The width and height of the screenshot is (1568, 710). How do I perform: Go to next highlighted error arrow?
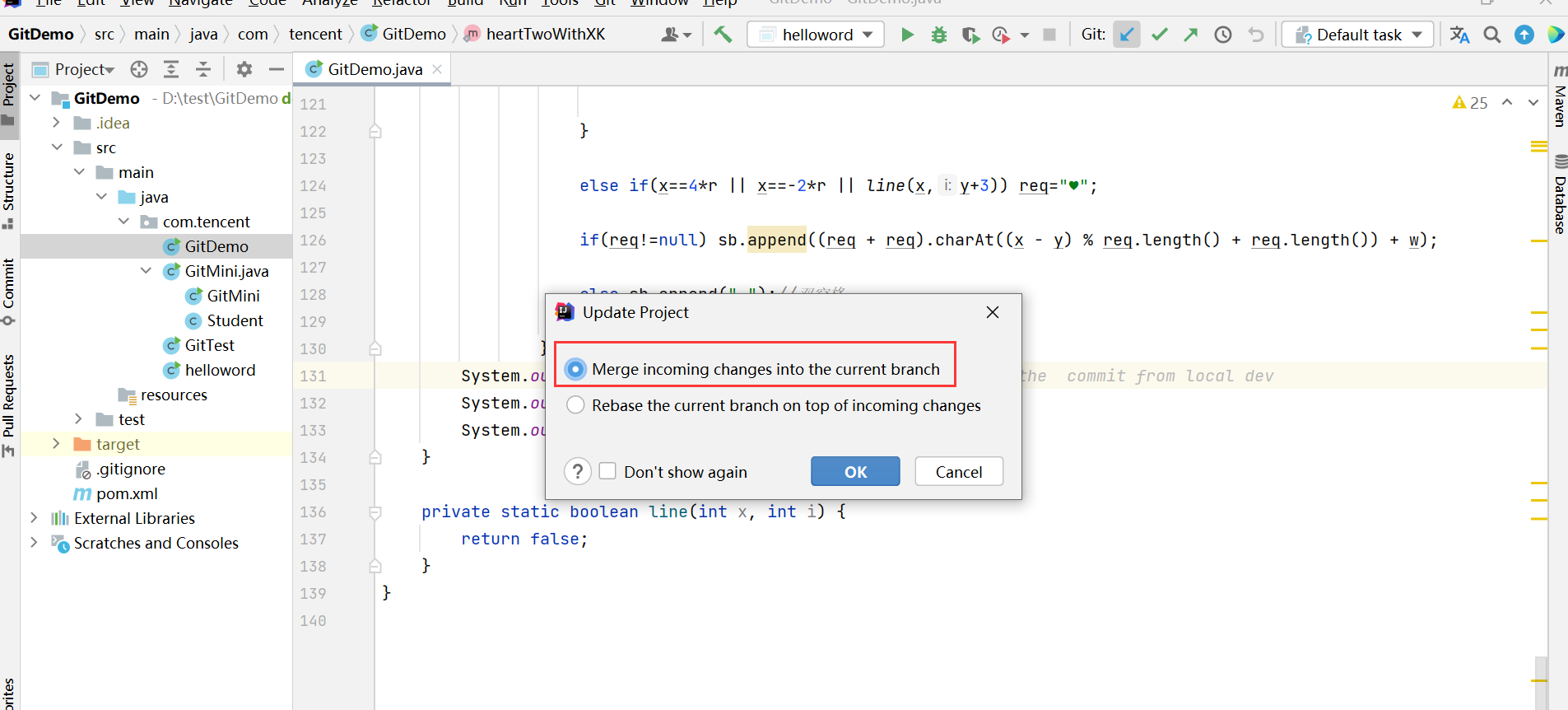pyautogui.click(x=1533, y=103)
